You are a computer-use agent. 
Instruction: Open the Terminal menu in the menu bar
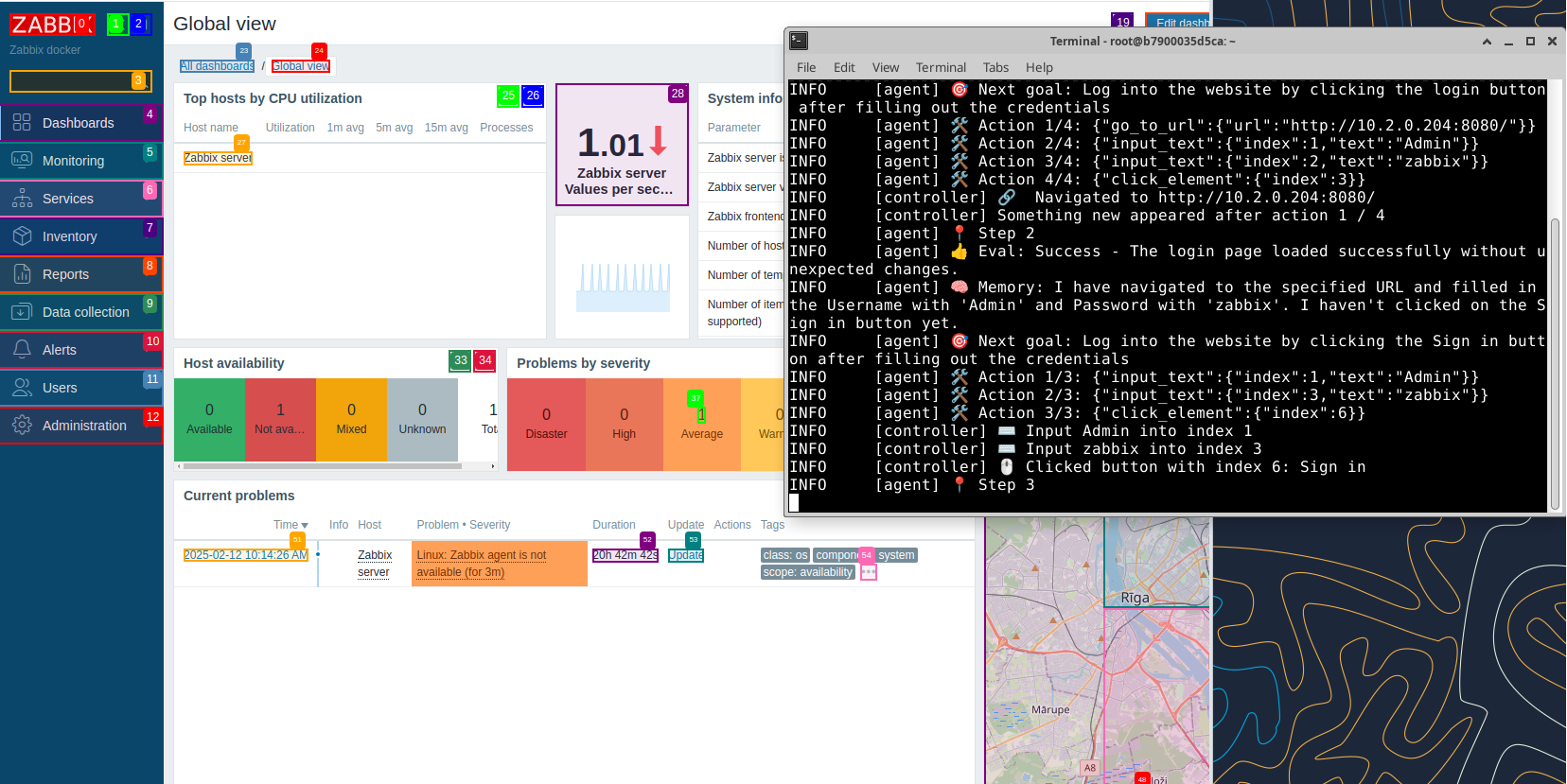pos(941,67)
